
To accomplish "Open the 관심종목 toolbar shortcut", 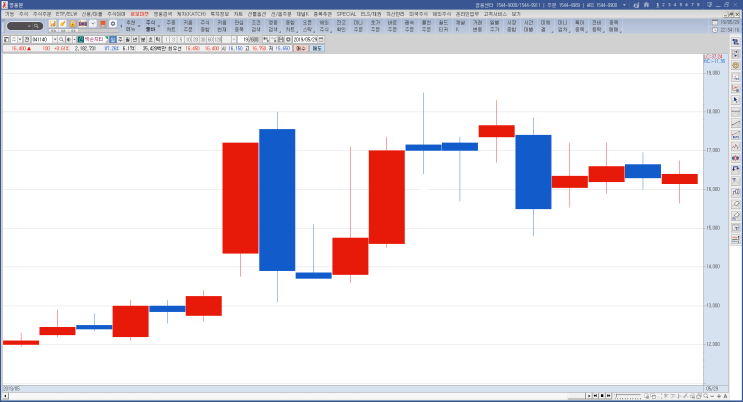I will tap(239, 26).
